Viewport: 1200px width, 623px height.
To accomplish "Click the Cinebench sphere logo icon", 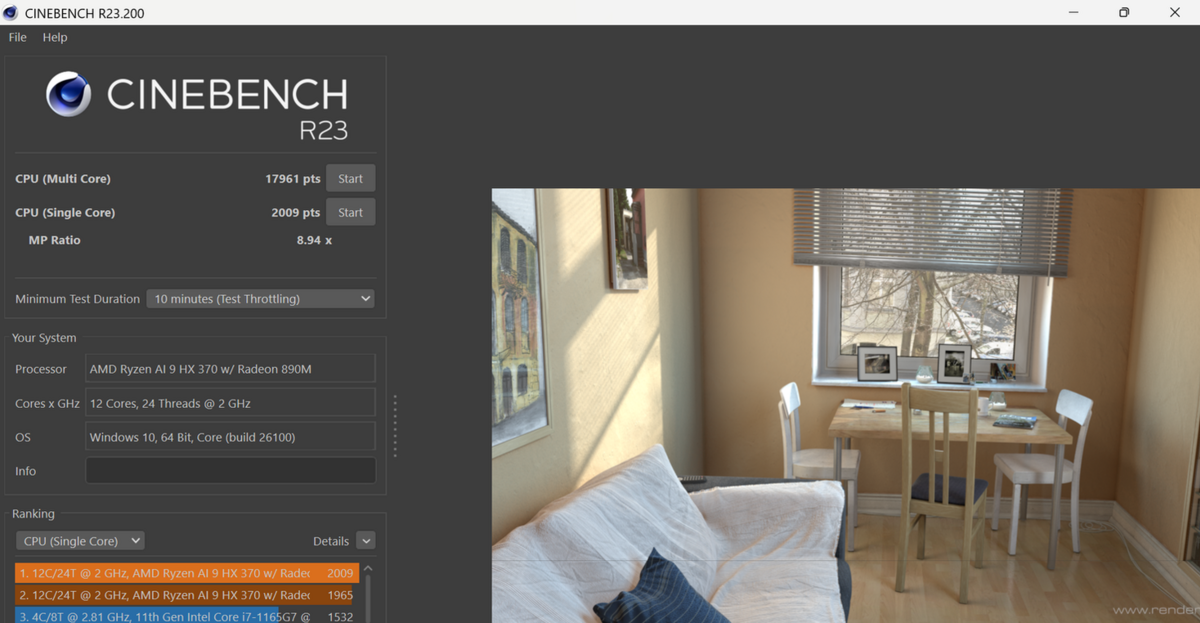I will pyautogui.click(x=69, y=95).
